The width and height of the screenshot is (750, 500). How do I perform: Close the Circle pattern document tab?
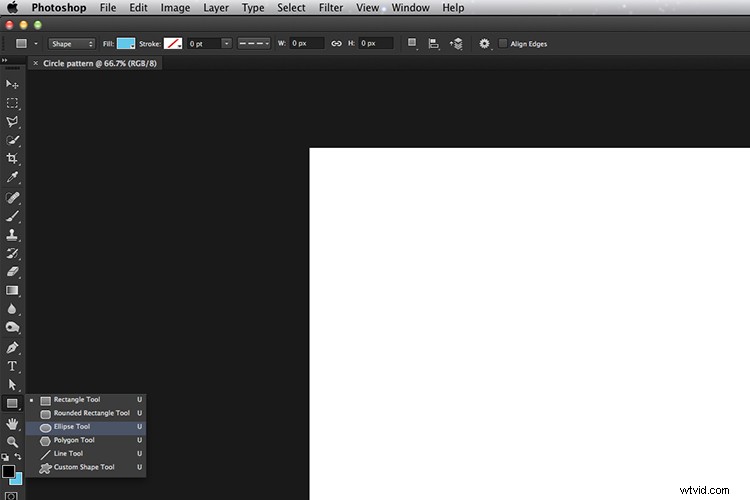coord(35,63)
